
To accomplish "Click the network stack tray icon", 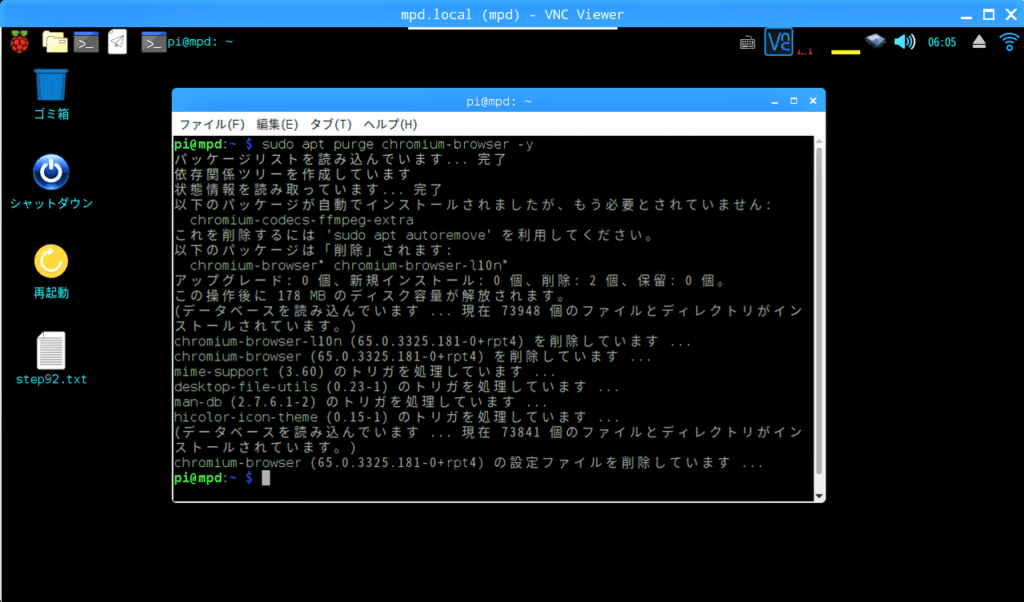I will [x=875, y=42].
